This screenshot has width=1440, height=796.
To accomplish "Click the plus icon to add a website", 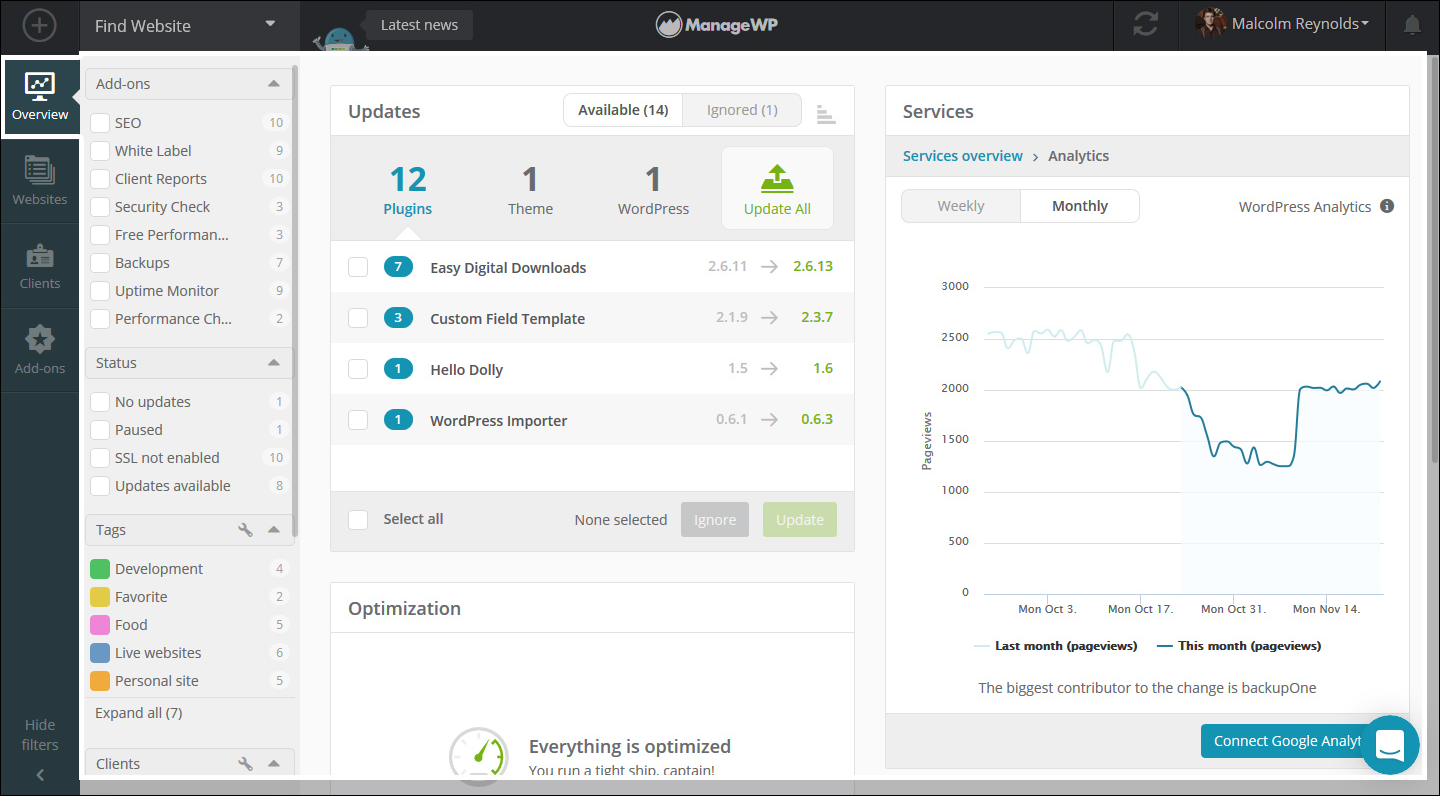I will 39,26.
